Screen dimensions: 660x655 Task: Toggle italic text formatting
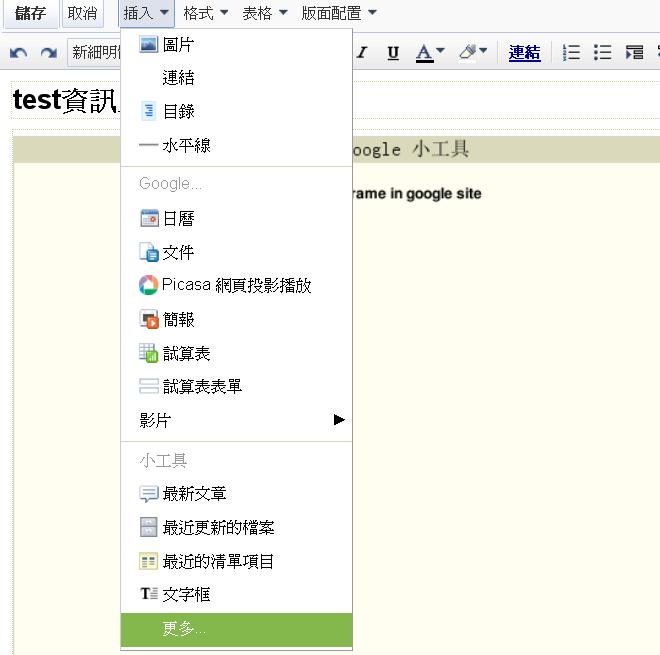pos(362,53)
